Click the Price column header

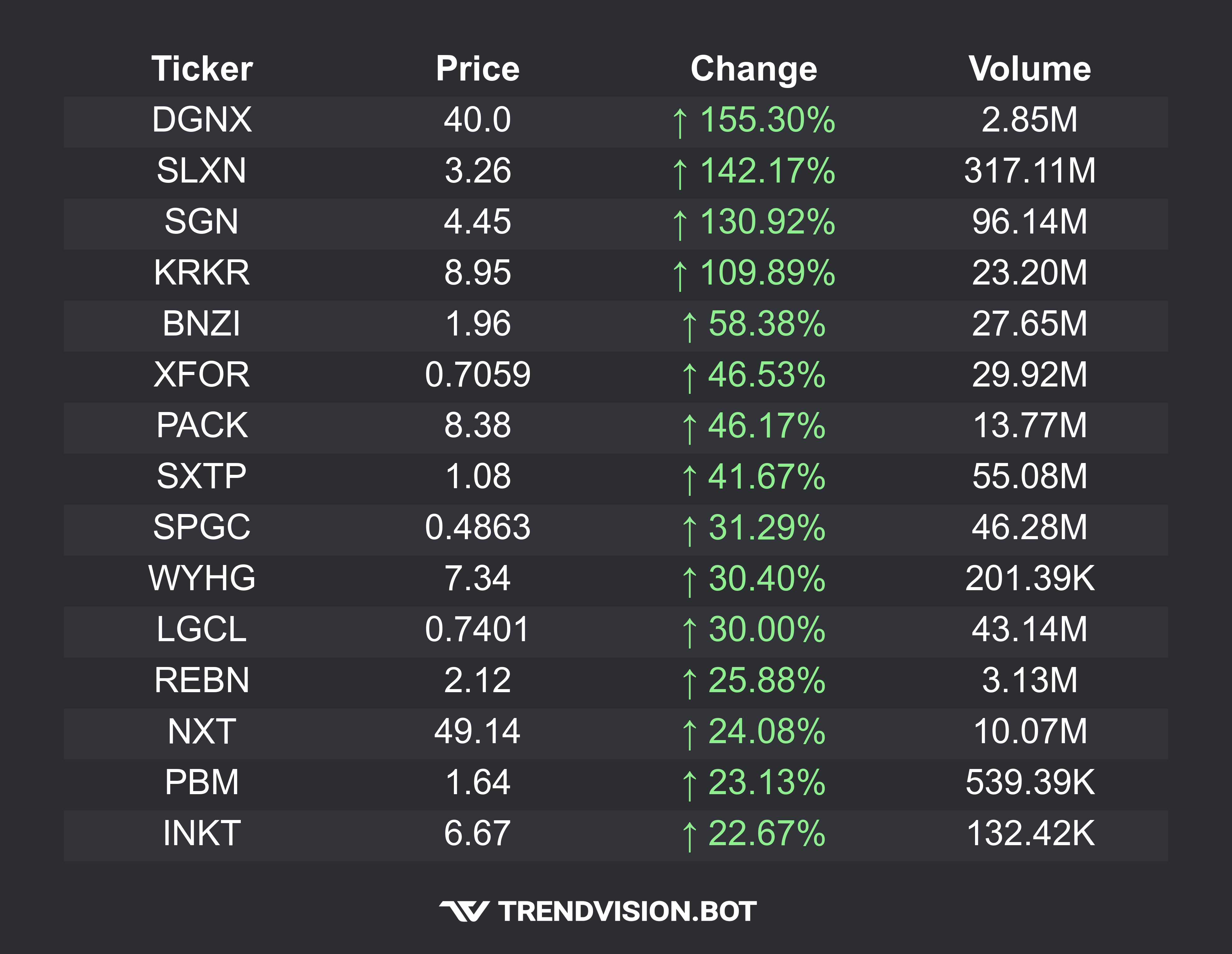tap(477, 69)
